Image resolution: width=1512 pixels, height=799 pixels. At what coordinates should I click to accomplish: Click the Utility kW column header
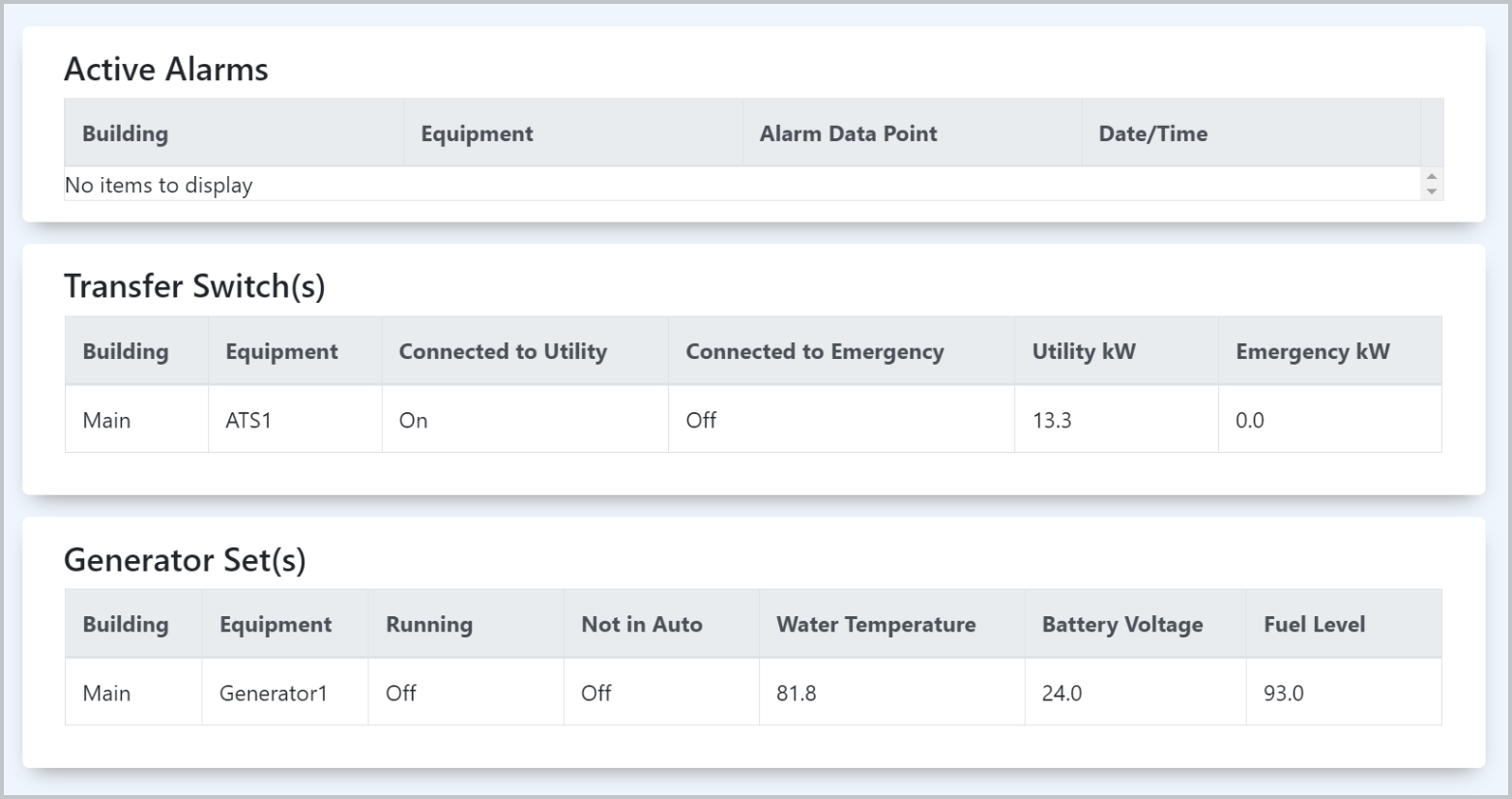click(x=1084, y=351)
